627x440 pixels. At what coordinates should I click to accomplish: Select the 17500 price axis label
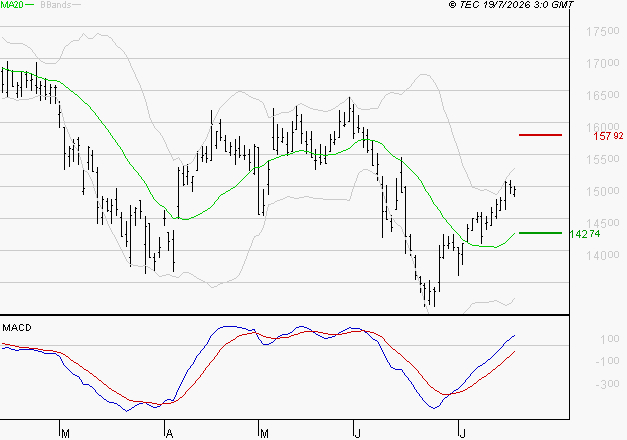coord(603,31)
